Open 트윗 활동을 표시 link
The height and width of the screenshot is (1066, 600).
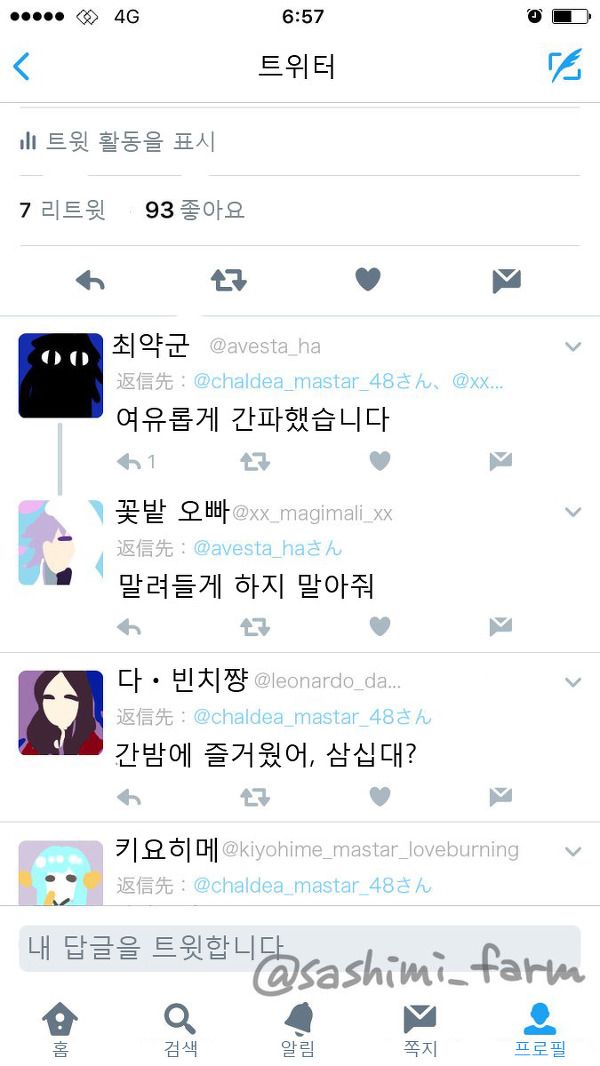pos(118,141)
